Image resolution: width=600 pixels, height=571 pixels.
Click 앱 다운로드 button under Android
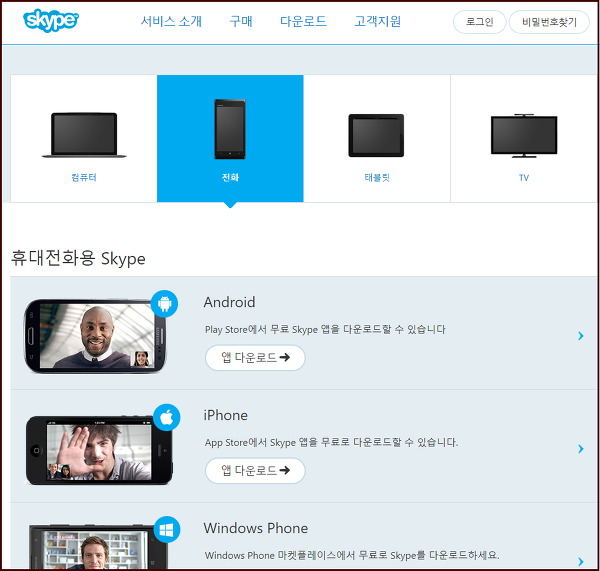coord(255,357)
